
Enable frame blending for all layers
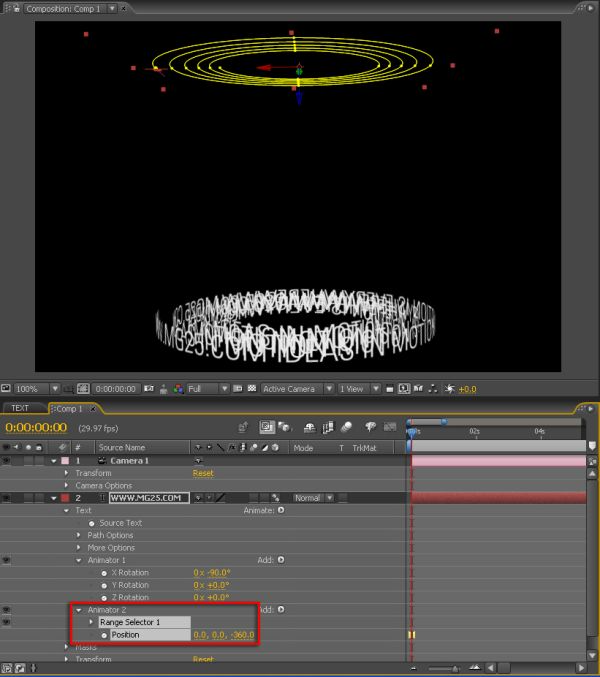tap(328, 427)
